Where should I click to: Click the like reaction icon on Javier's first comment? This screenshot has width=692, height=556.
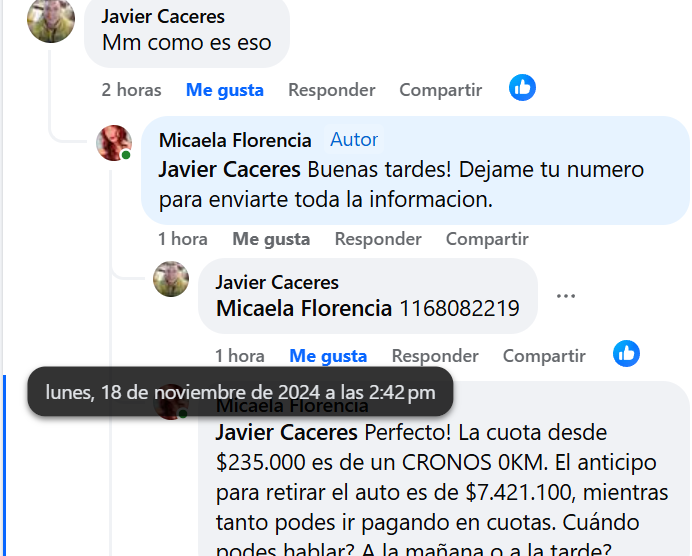click(522, 88)
